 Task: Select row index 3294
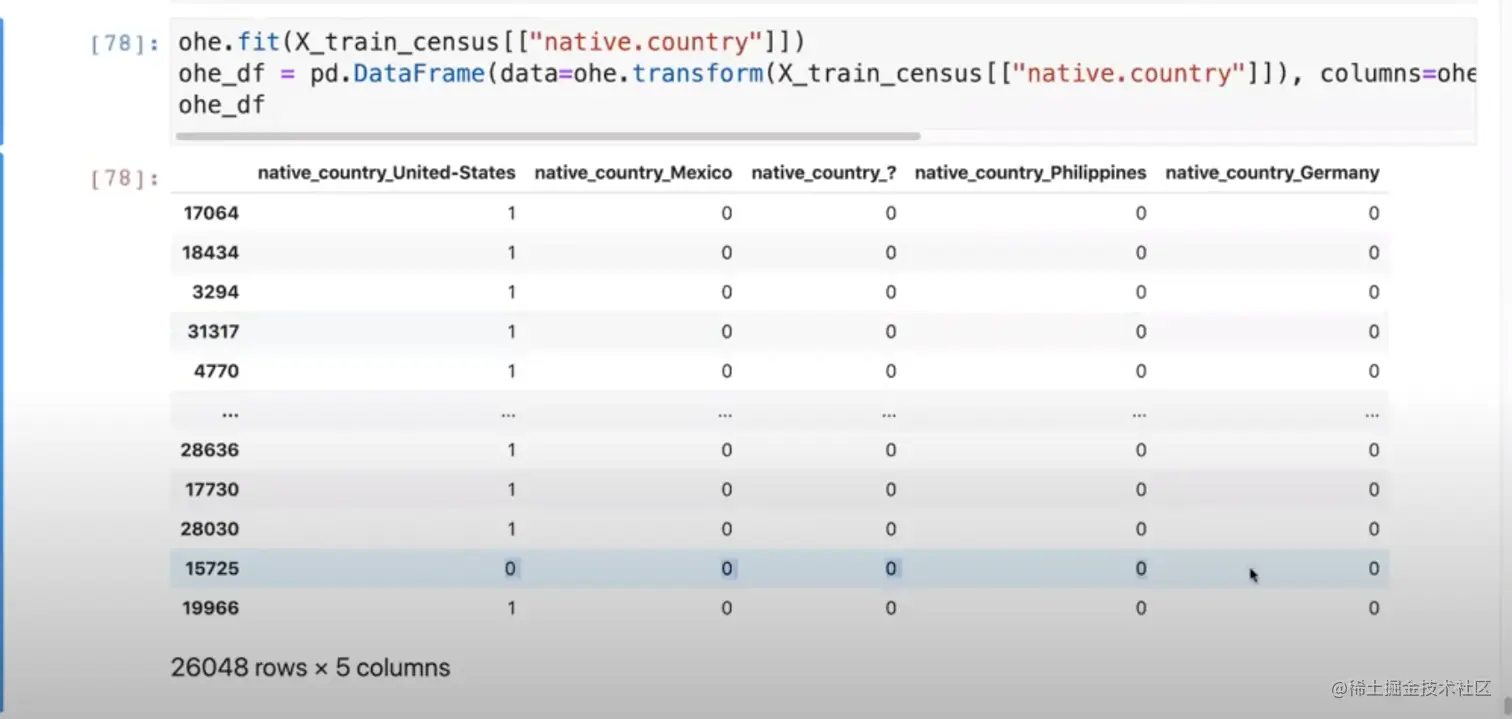click(216, 292)
